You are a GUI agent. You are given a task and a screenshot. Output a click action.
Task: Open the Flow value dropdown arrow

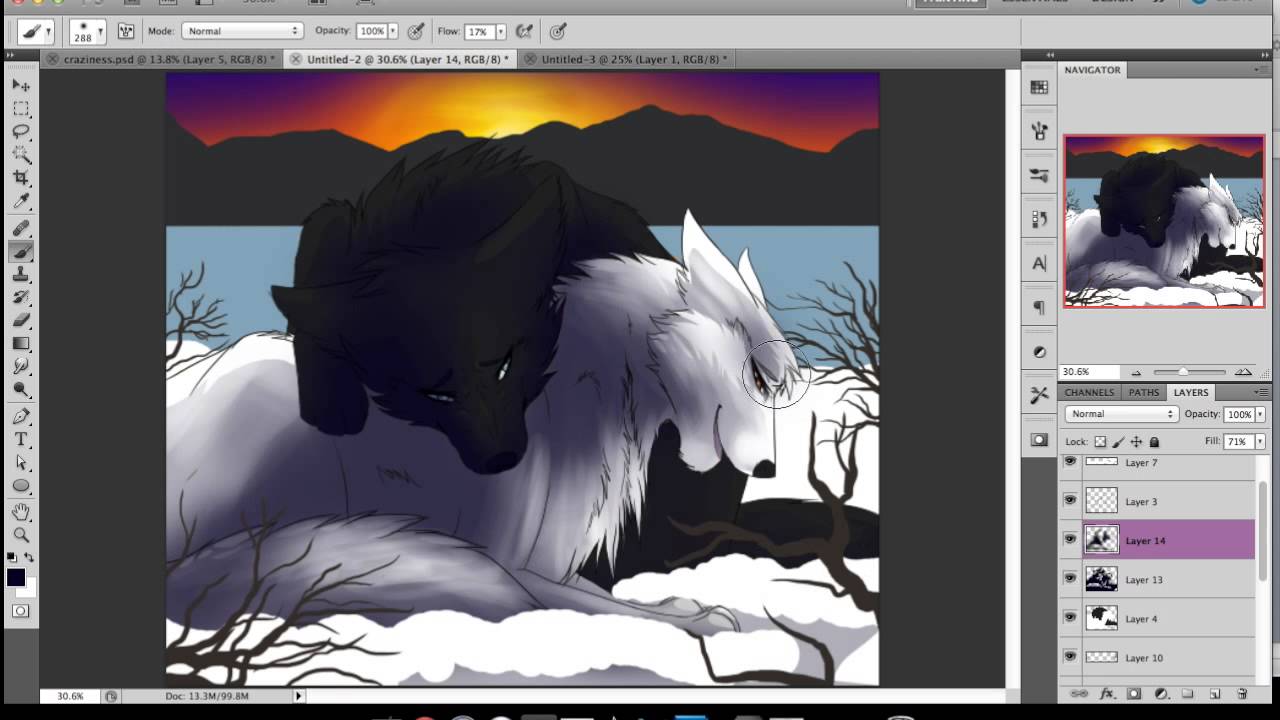point(500,31)
